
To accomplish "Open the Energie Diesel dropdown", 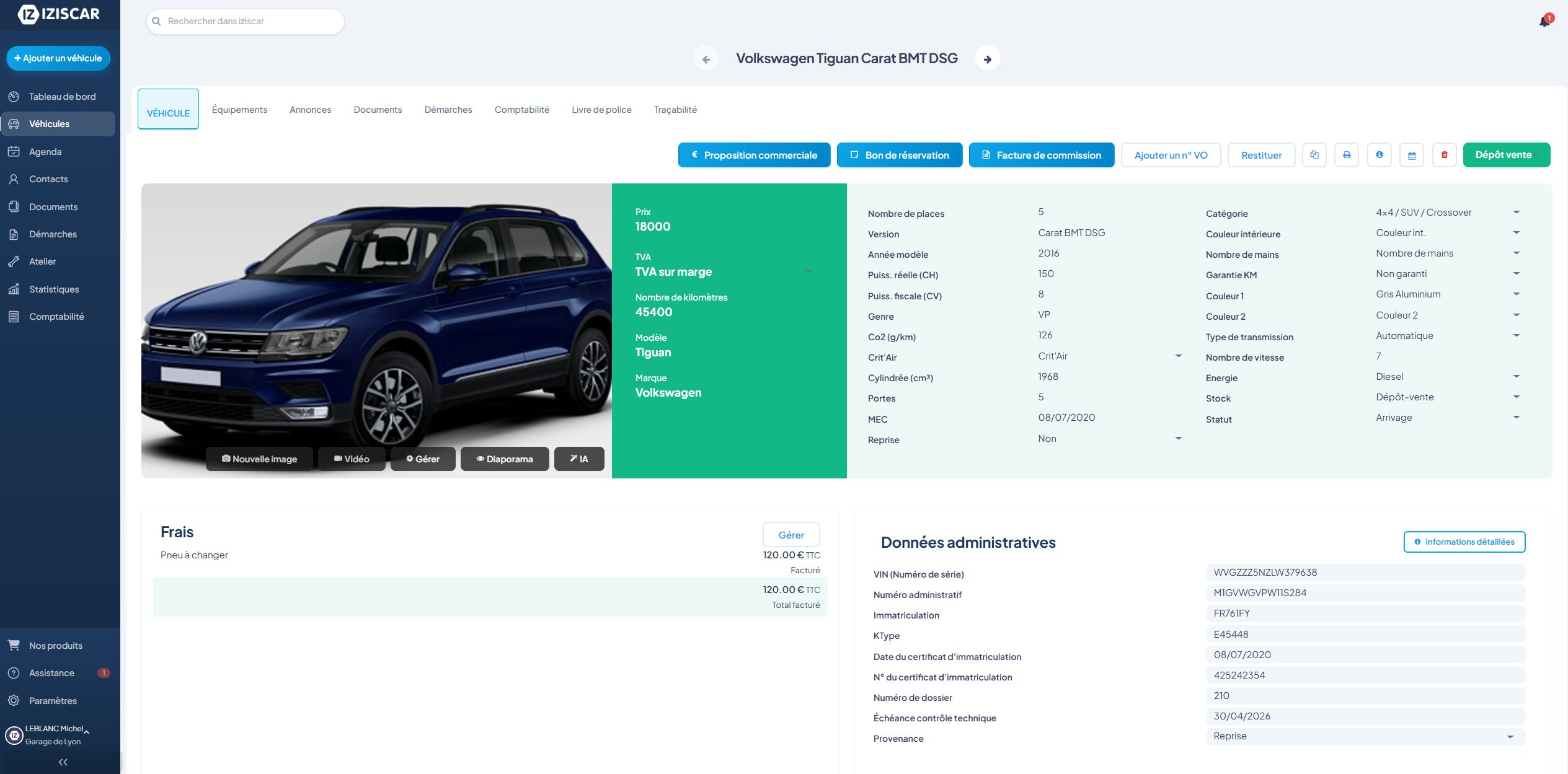I will (1448, 377).
